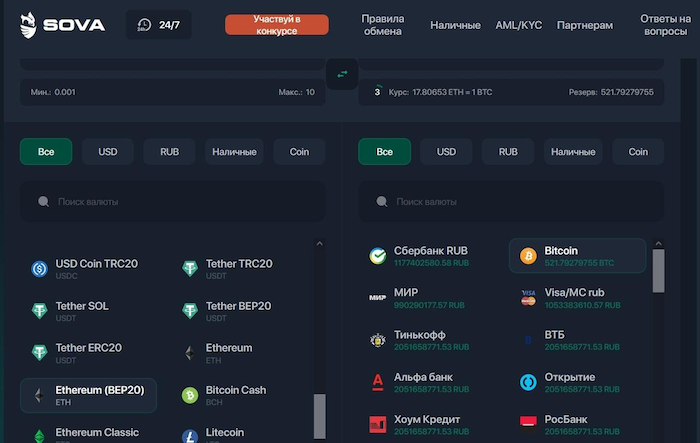The width and height of the screenshot is (700, 443).
Task: Click the Курс 17.80653 ETH = 1 BTC text
Action: pos(440,92)
